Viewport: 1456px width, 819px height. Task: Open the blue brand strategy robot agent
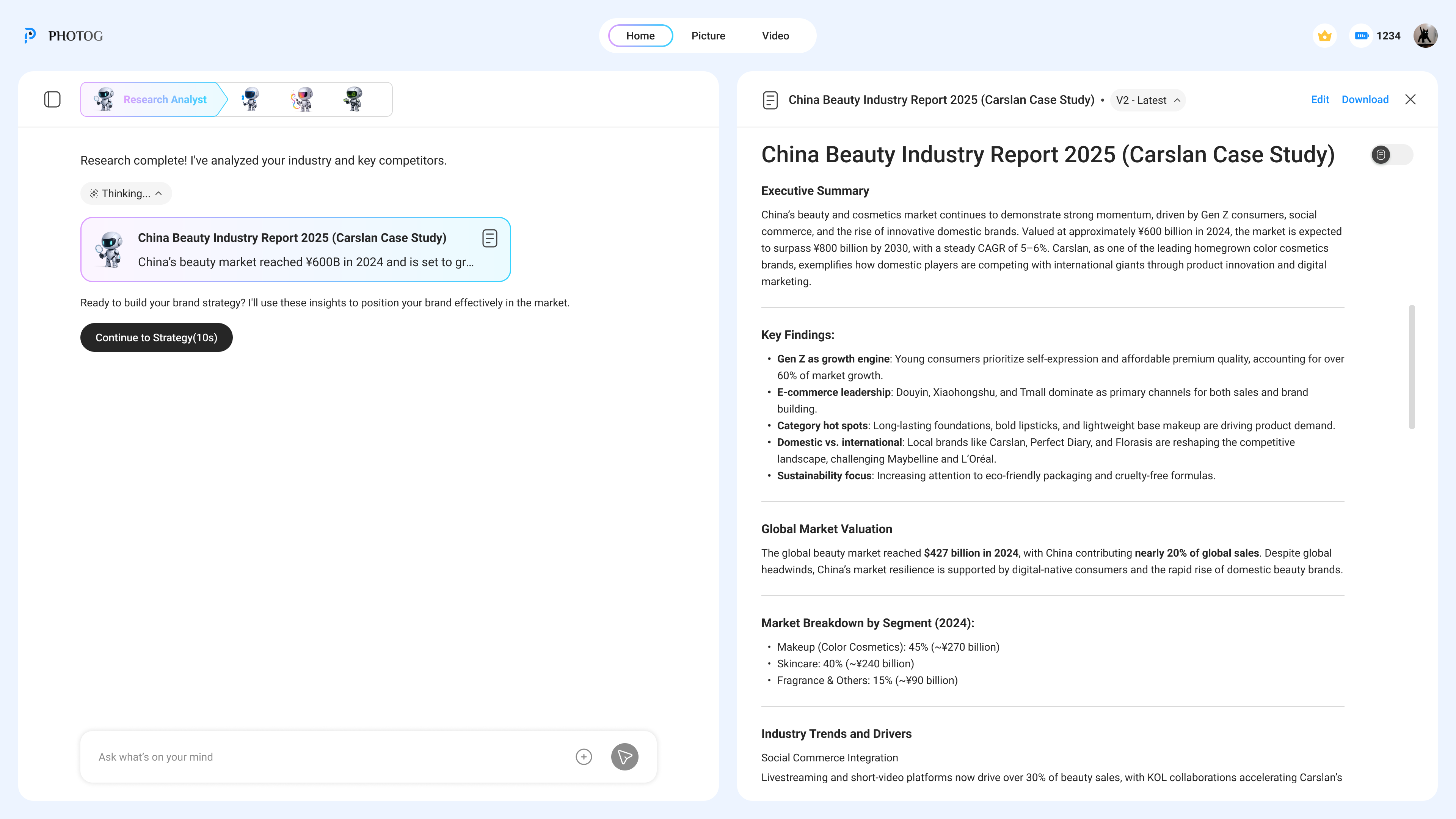pyautogui.click(x=250, y=99)
